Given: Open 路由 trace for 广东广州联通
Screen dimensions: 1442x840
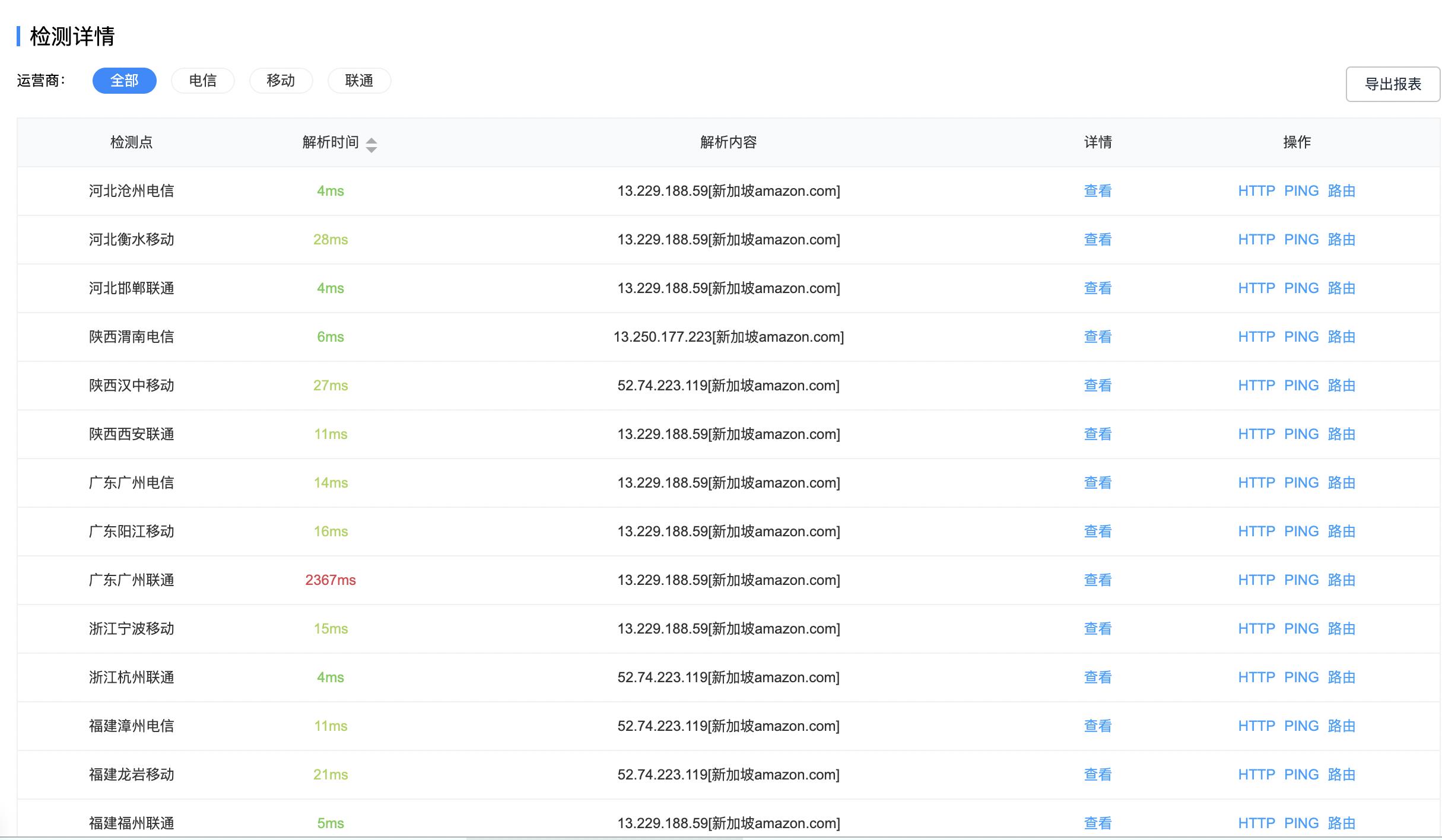Looking at the screenshot, I should pyautogui.click(x=1342, y=580).
